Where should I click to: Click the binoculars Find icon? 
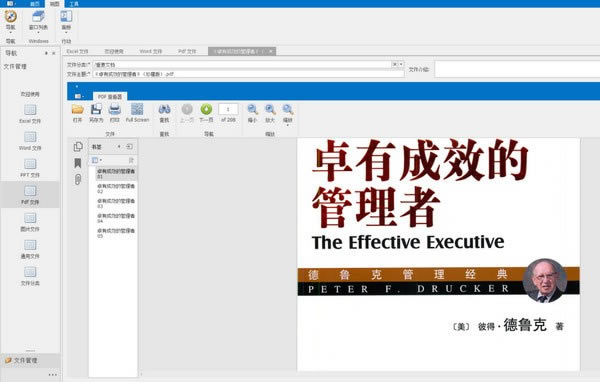tap(164, 109)
